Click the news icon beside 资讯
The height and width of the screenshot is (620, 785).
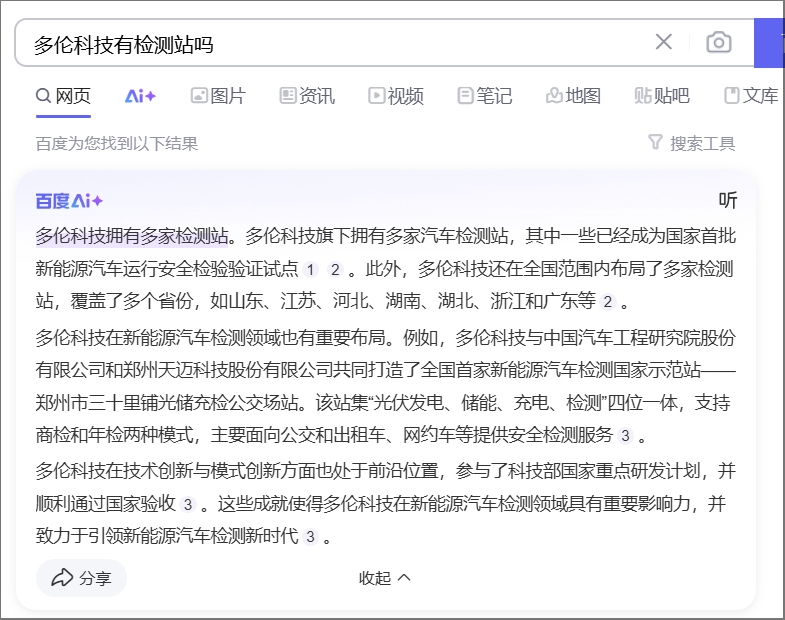tap(287, 96)
